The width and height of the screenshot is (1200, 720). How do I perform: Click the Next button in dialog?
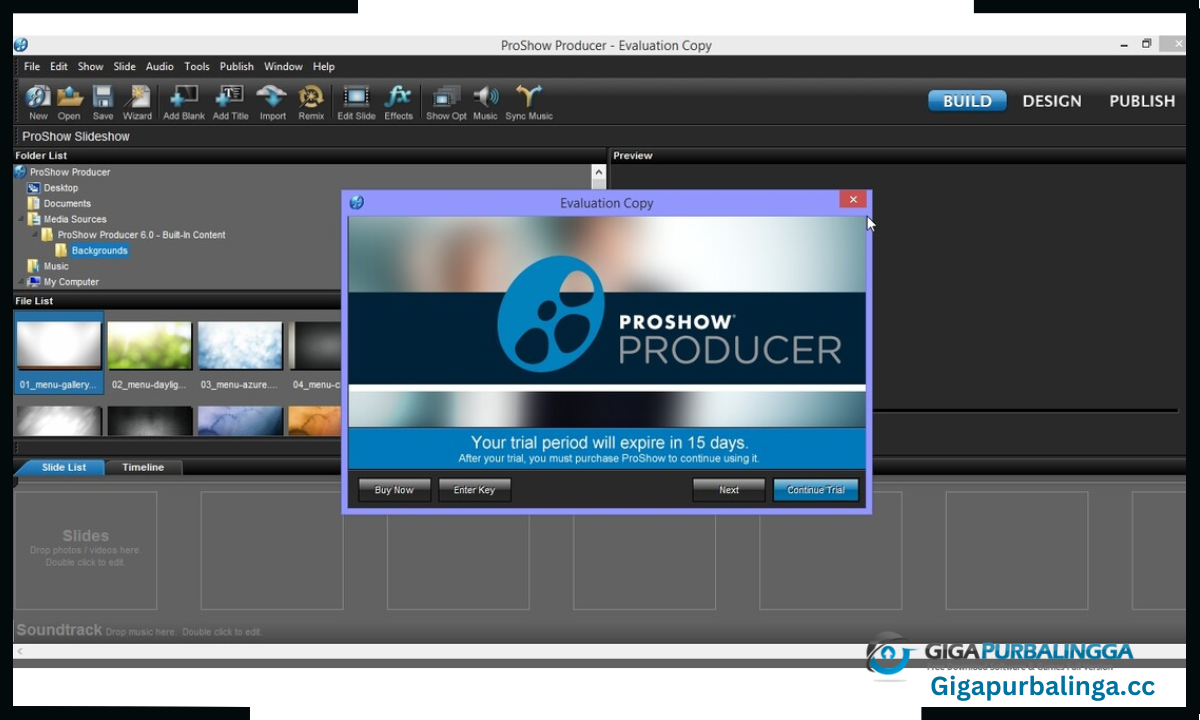(x=729, y=490)
